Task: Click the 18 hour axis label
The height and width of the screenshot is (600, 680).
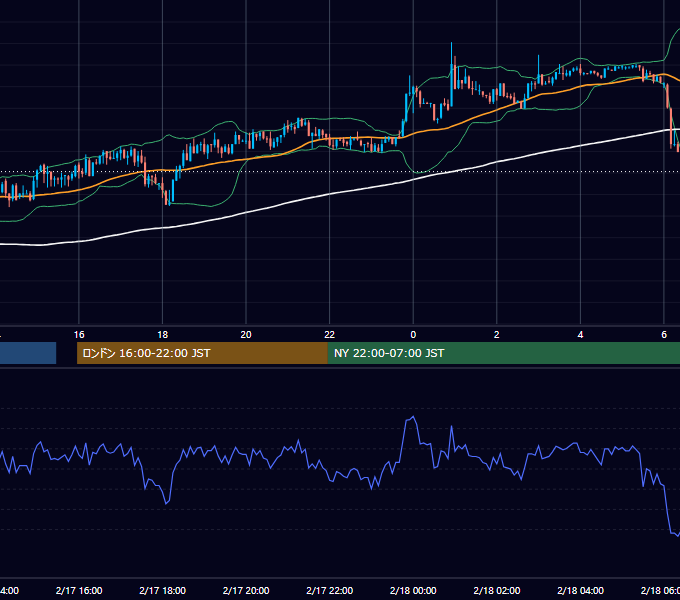Action: point(162,335)
